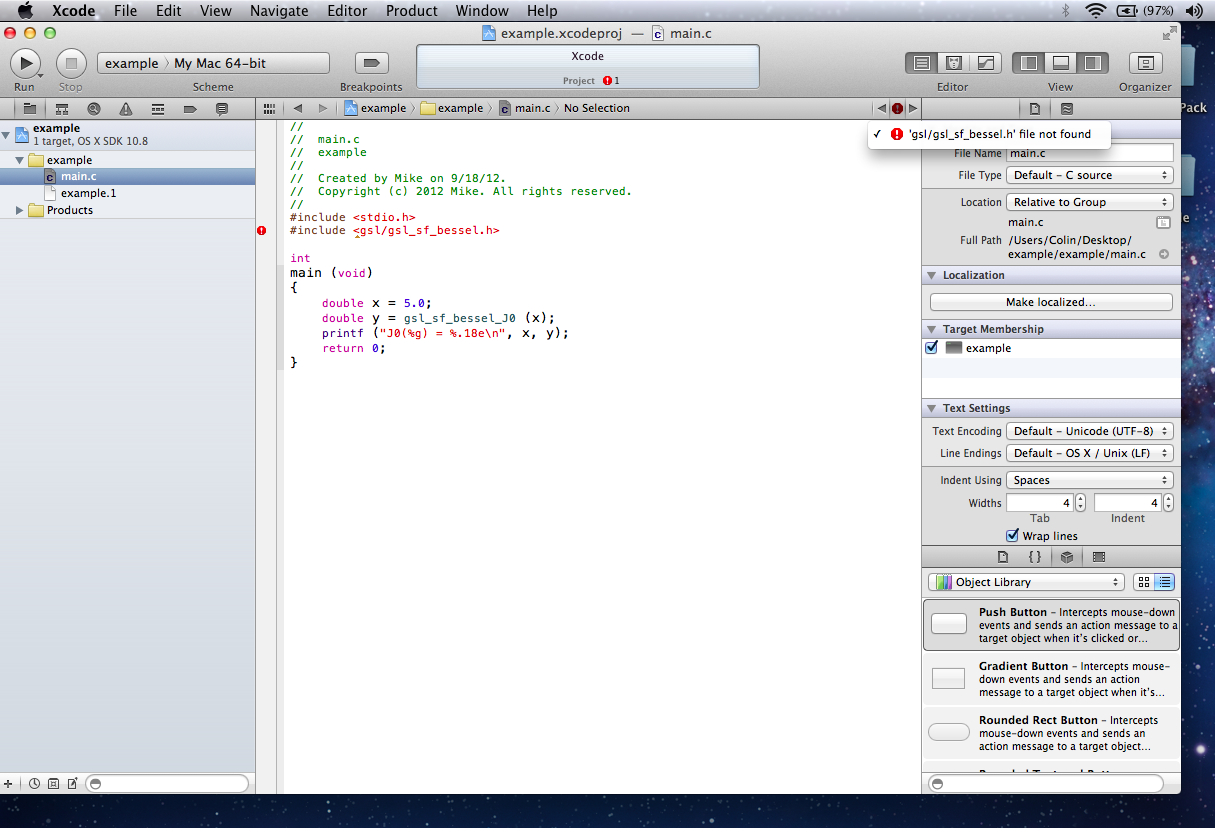Open the Object Library selector
Screen dimensions: 1215x828
pos(1026,582)
